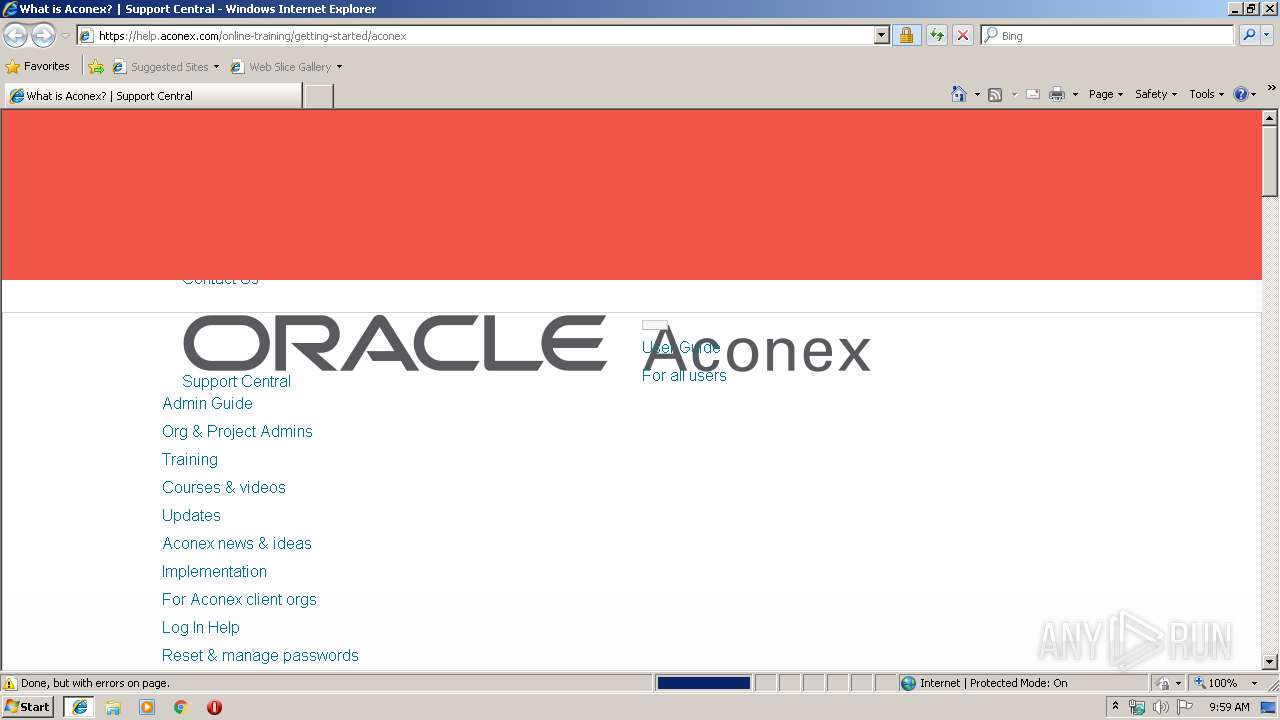Open the Favorites star button
1280x720 pixels.
point(38,67)
